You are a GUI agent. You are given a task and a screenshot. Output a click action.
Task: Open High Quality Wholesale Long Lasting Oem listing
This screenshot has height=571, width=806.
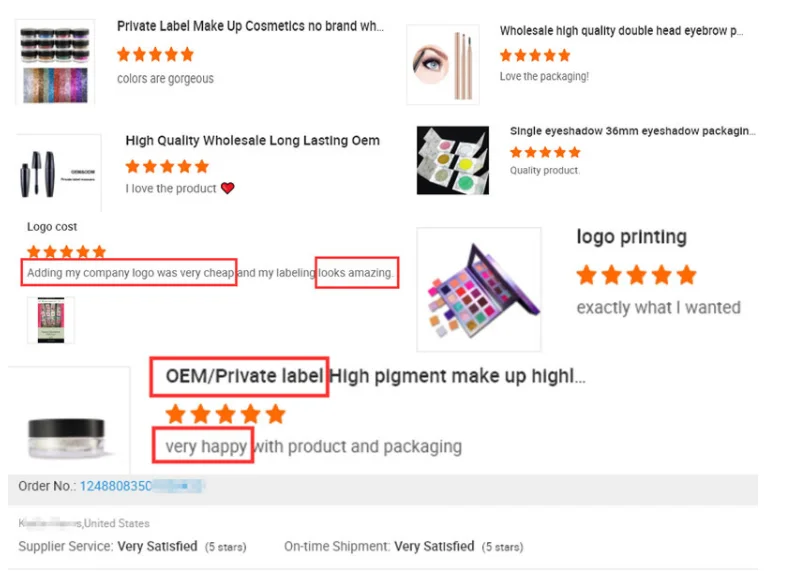pyautogui.click(x=252, y=141)
